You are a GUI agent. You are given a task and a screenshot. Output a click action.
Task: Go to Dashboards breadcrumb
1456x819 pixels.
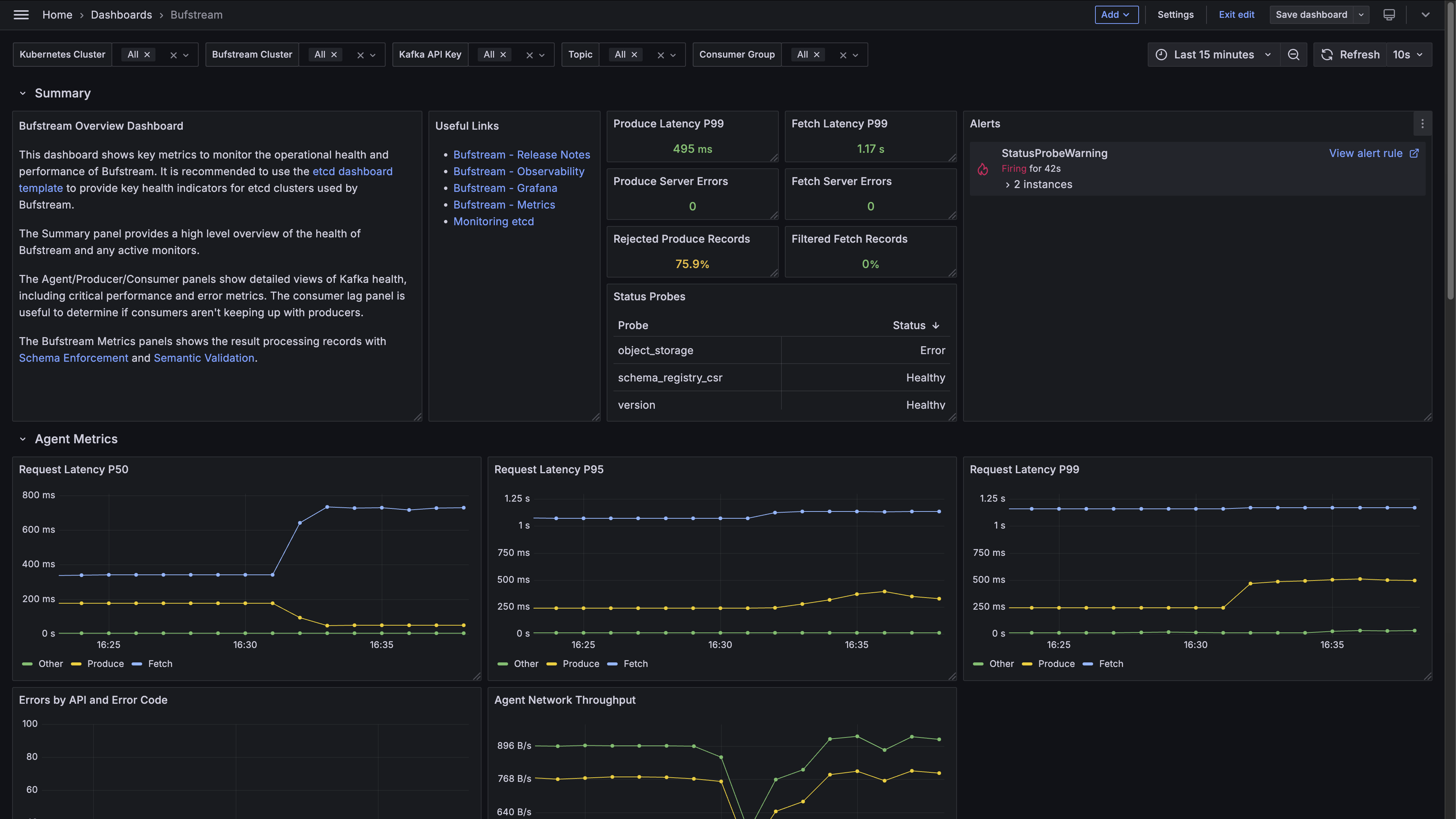tap(121, 15)
